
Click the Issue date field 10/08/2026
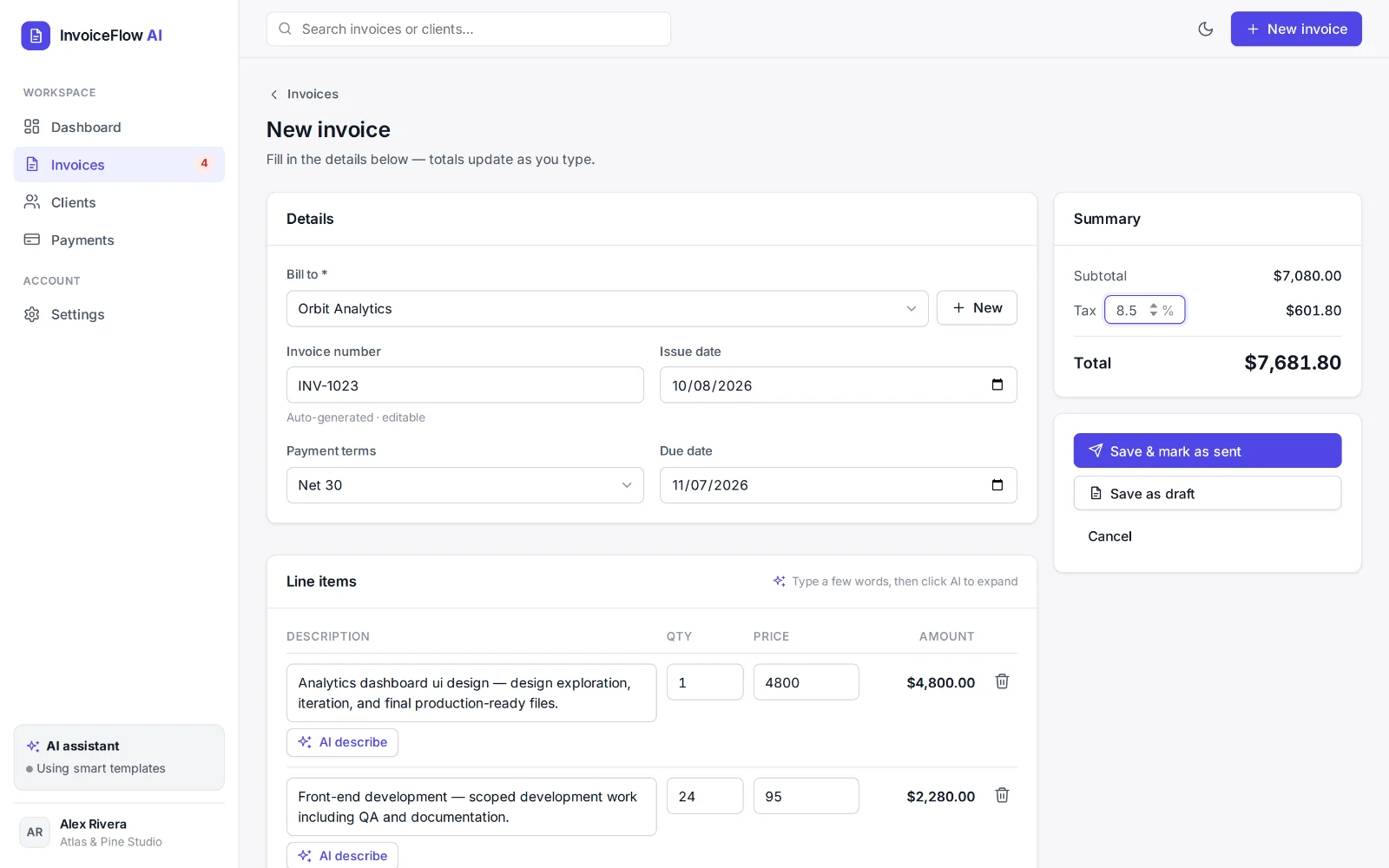tap(839, 385)
